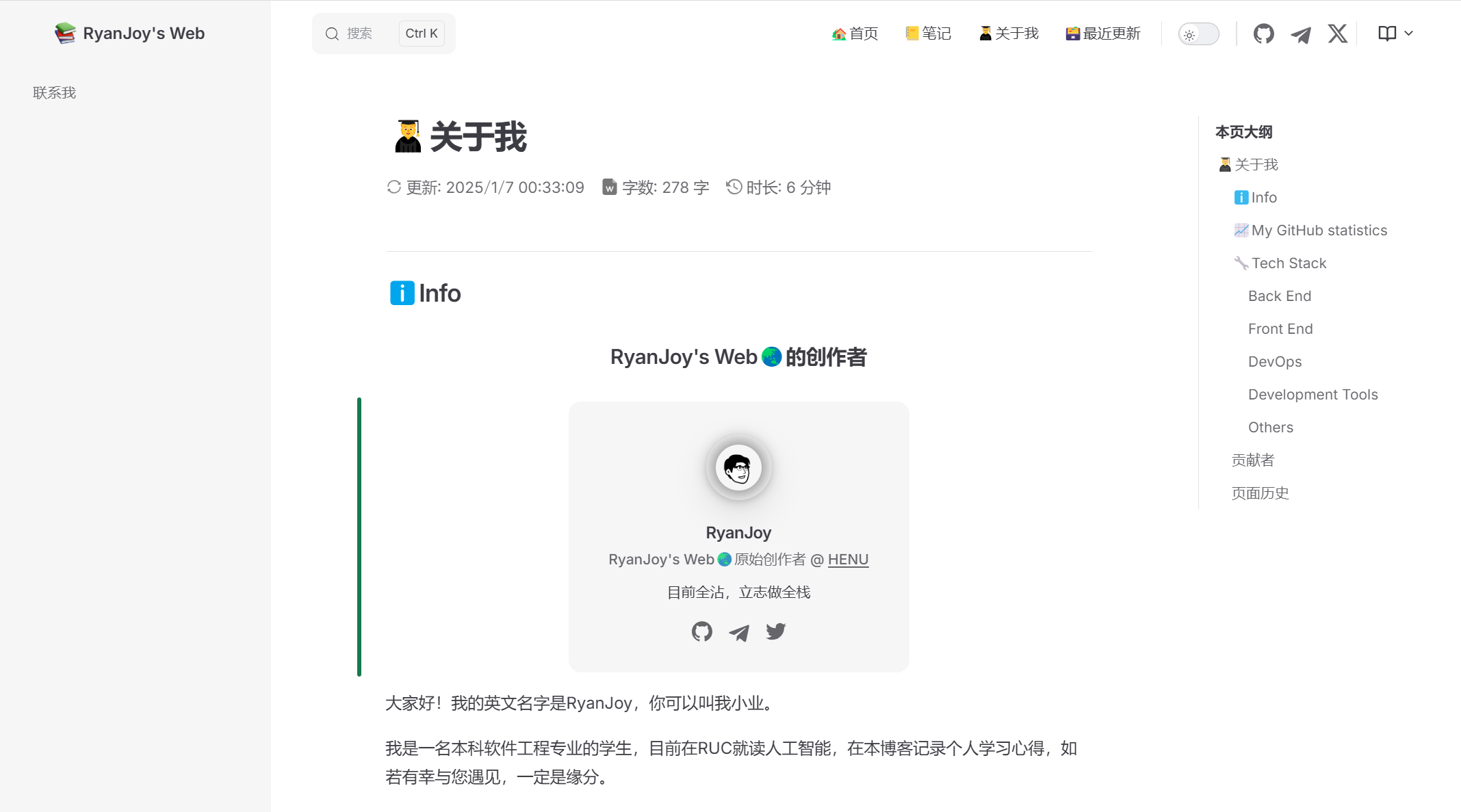1461x812 pixels.
Task: Click RyanJoy's avatar thumbnail
Action: [738, 468]
